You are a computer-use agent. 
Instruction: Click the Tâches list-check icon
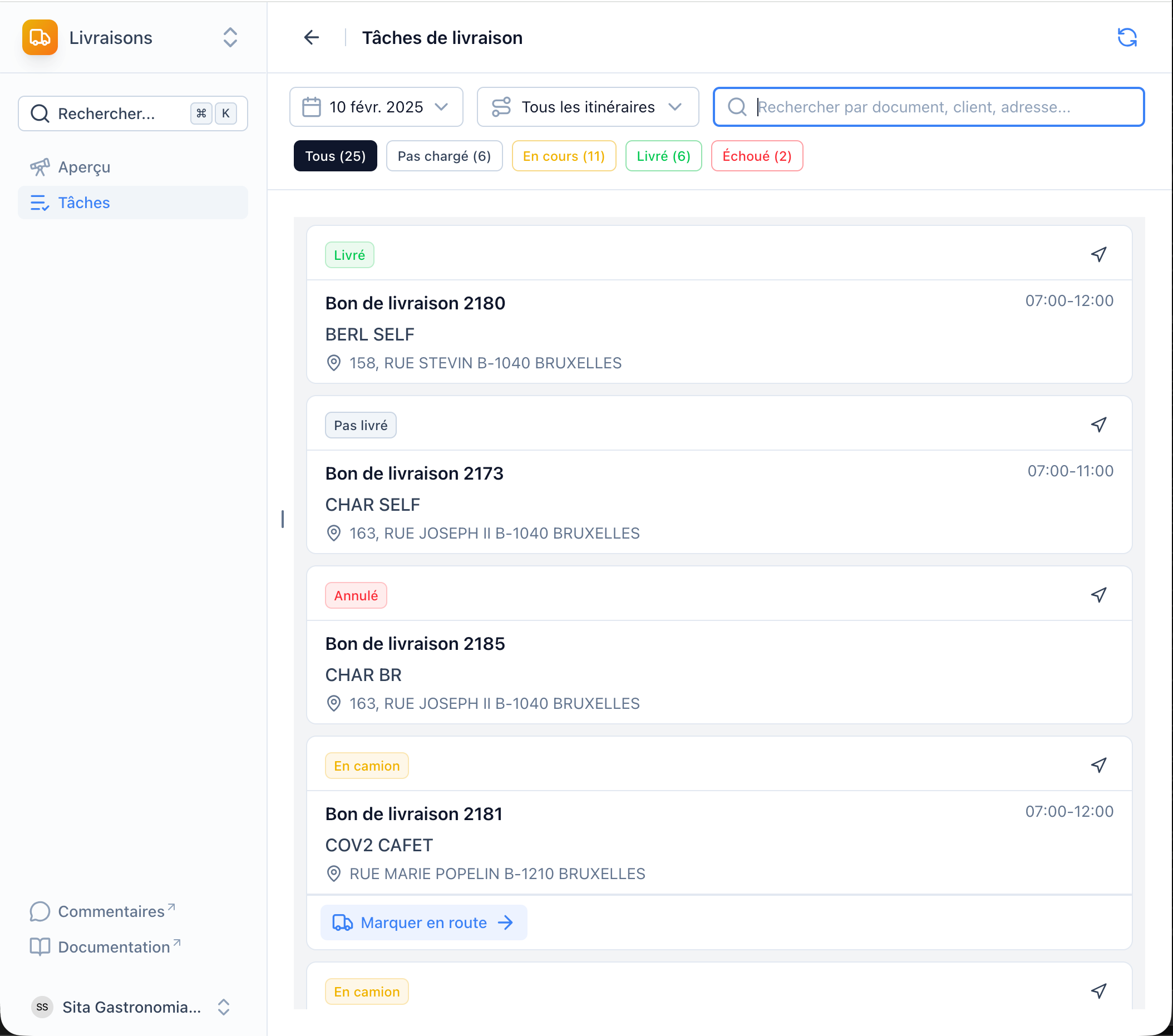coord(40,203)
